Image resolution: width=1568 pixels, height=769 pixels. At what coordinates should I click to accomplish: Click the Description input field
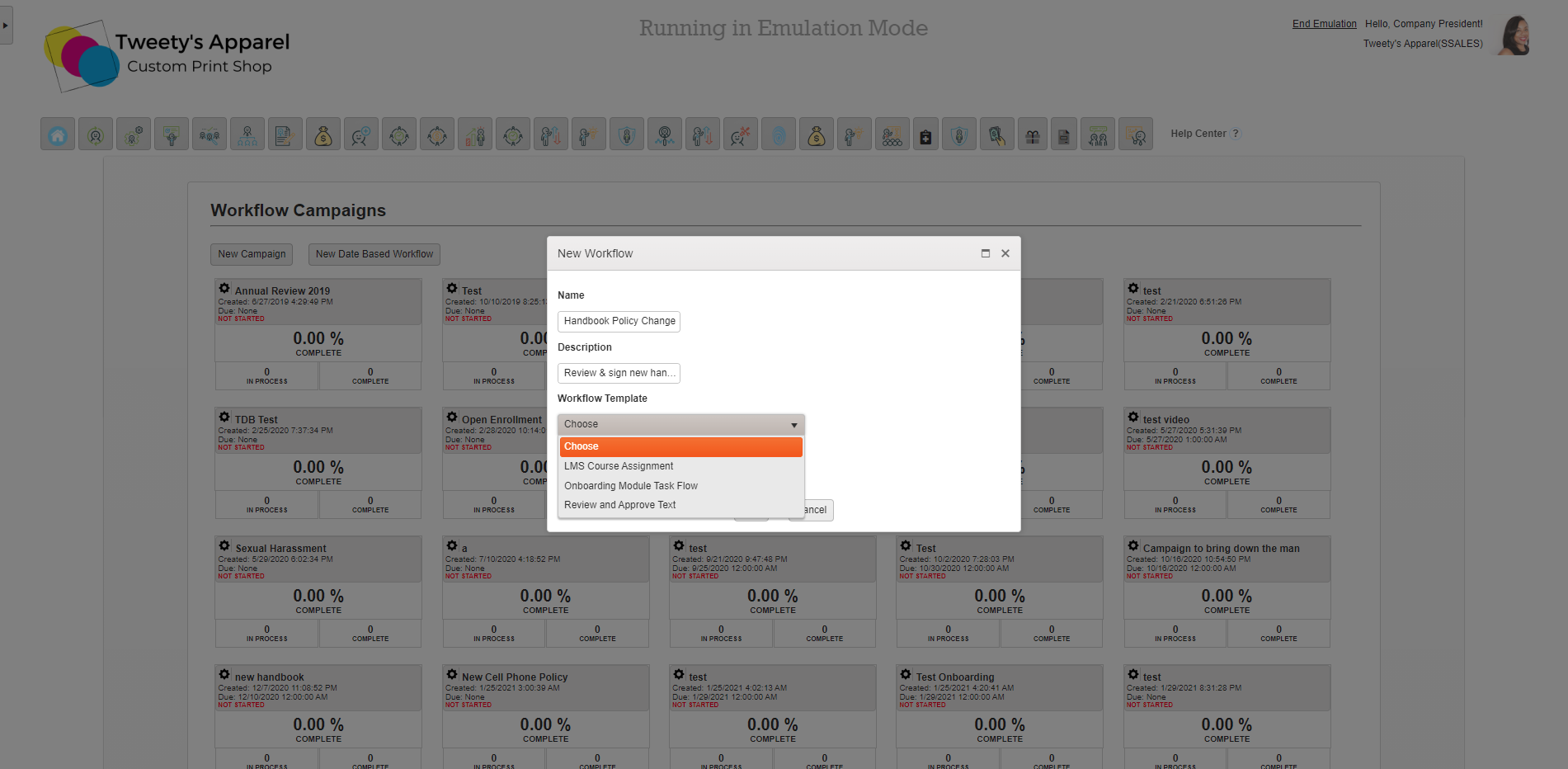click(x=619, y=373)
